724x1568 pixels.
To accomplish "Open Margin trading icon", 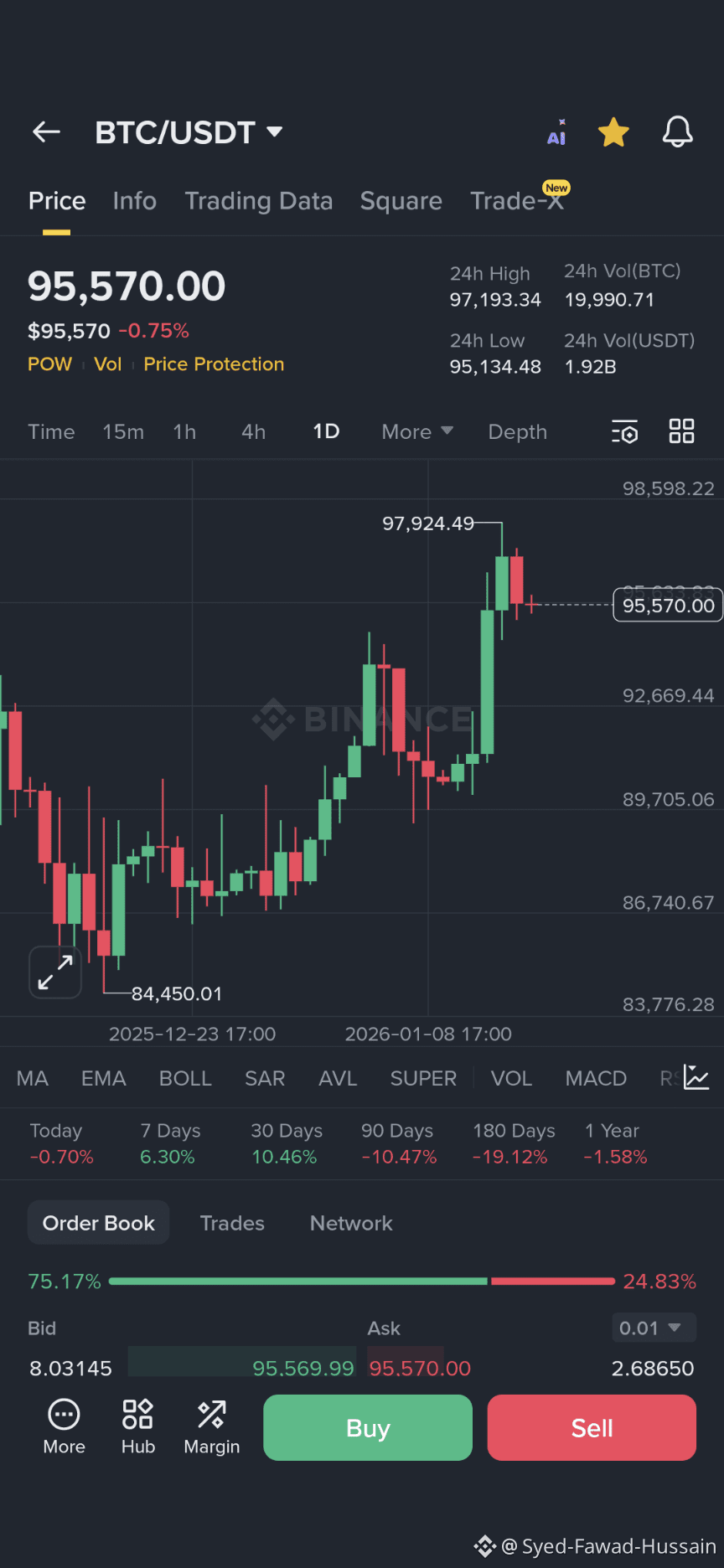I will coord(211,1426).
